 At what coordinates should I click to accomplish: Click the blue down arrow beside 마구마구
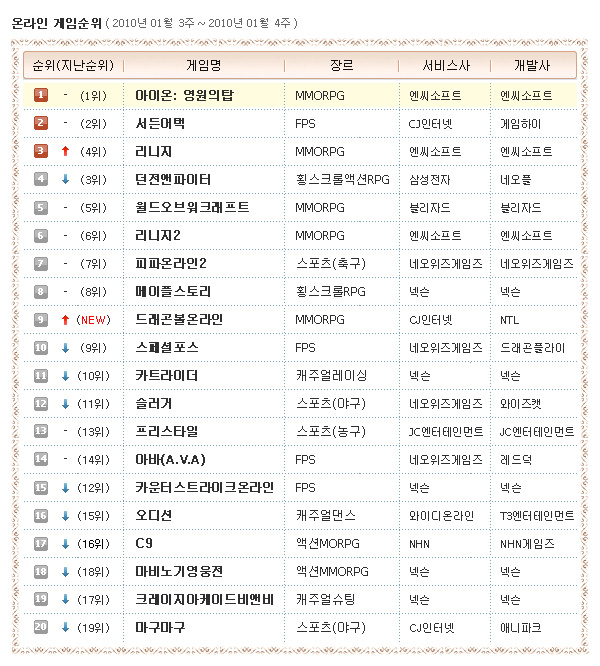tap(65, 627)
